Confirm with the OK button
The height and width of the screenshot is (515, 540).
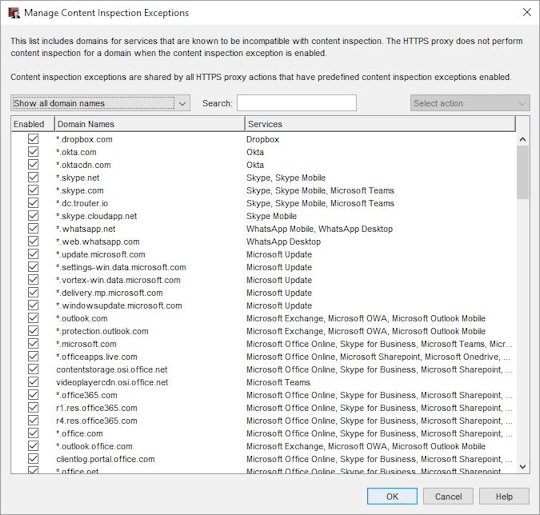392,496
